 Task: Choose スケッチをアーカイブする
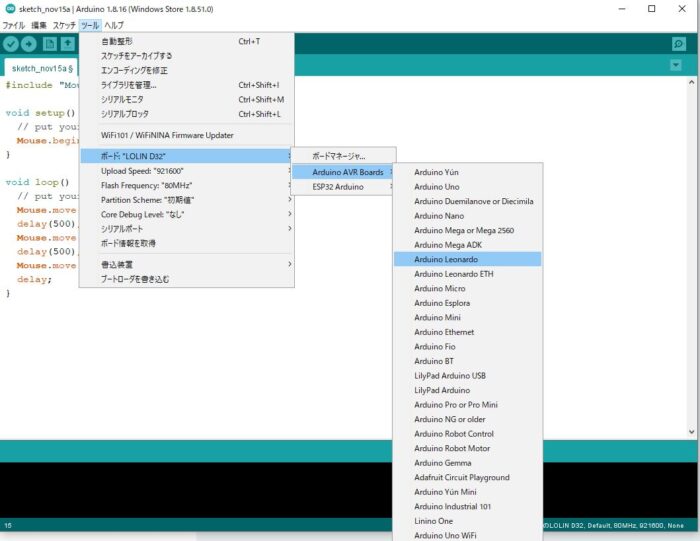[x=187, y=56]
